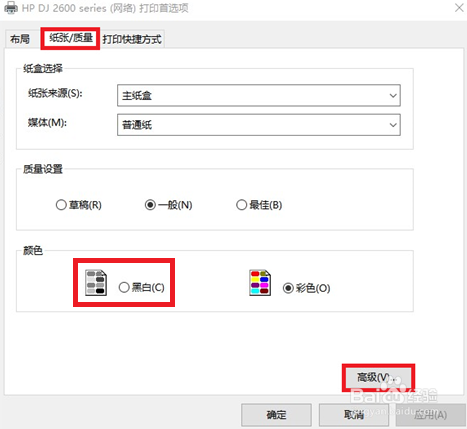
Task: Switch to the 纸张/质量 tab
Action: coord(71,38)
